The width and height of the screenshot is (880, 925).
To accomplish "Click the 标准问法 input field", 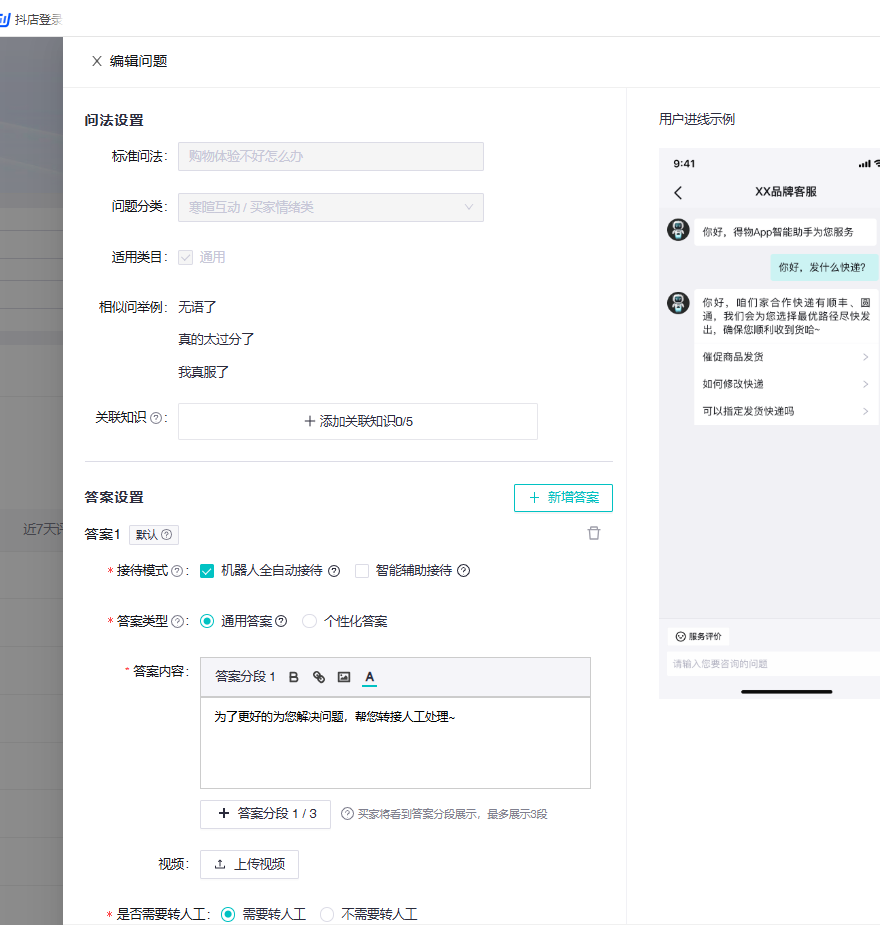I will click(x=331, y=156).
